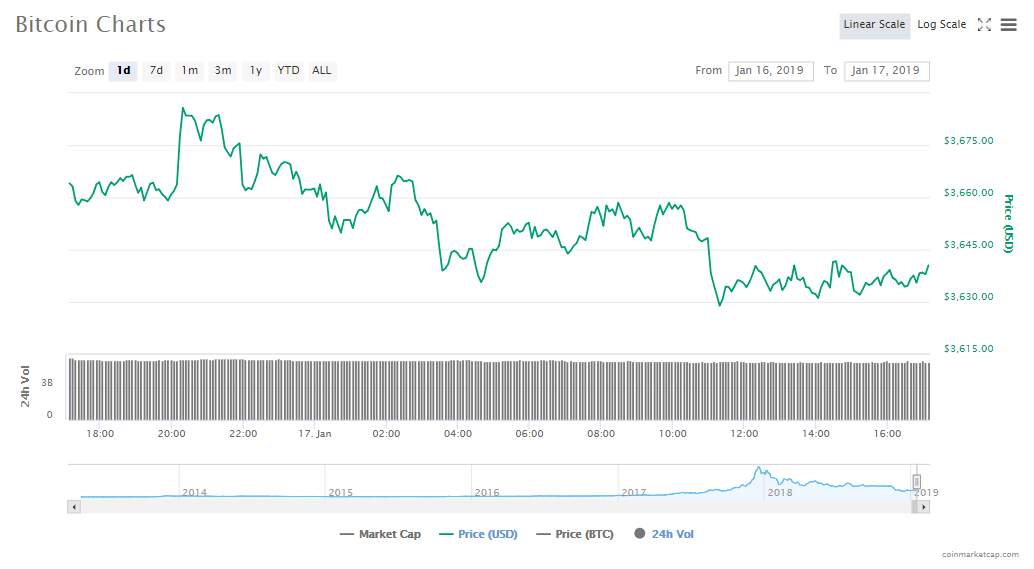Toggle the 24h Vol series legend
Screen dimensions: 1034x569
point(664,534)
